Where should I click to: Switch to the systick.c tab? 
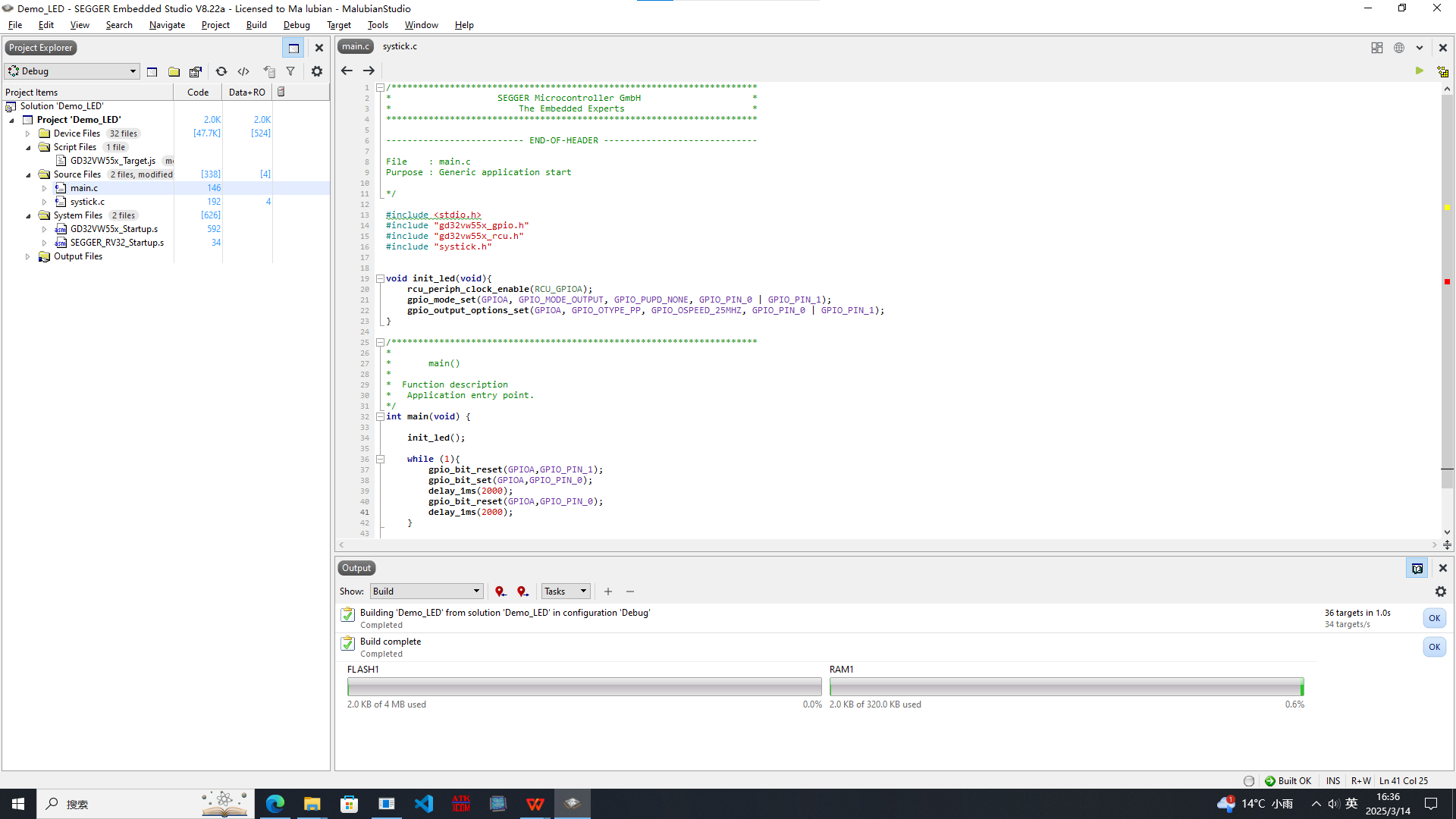pos(400,46)
